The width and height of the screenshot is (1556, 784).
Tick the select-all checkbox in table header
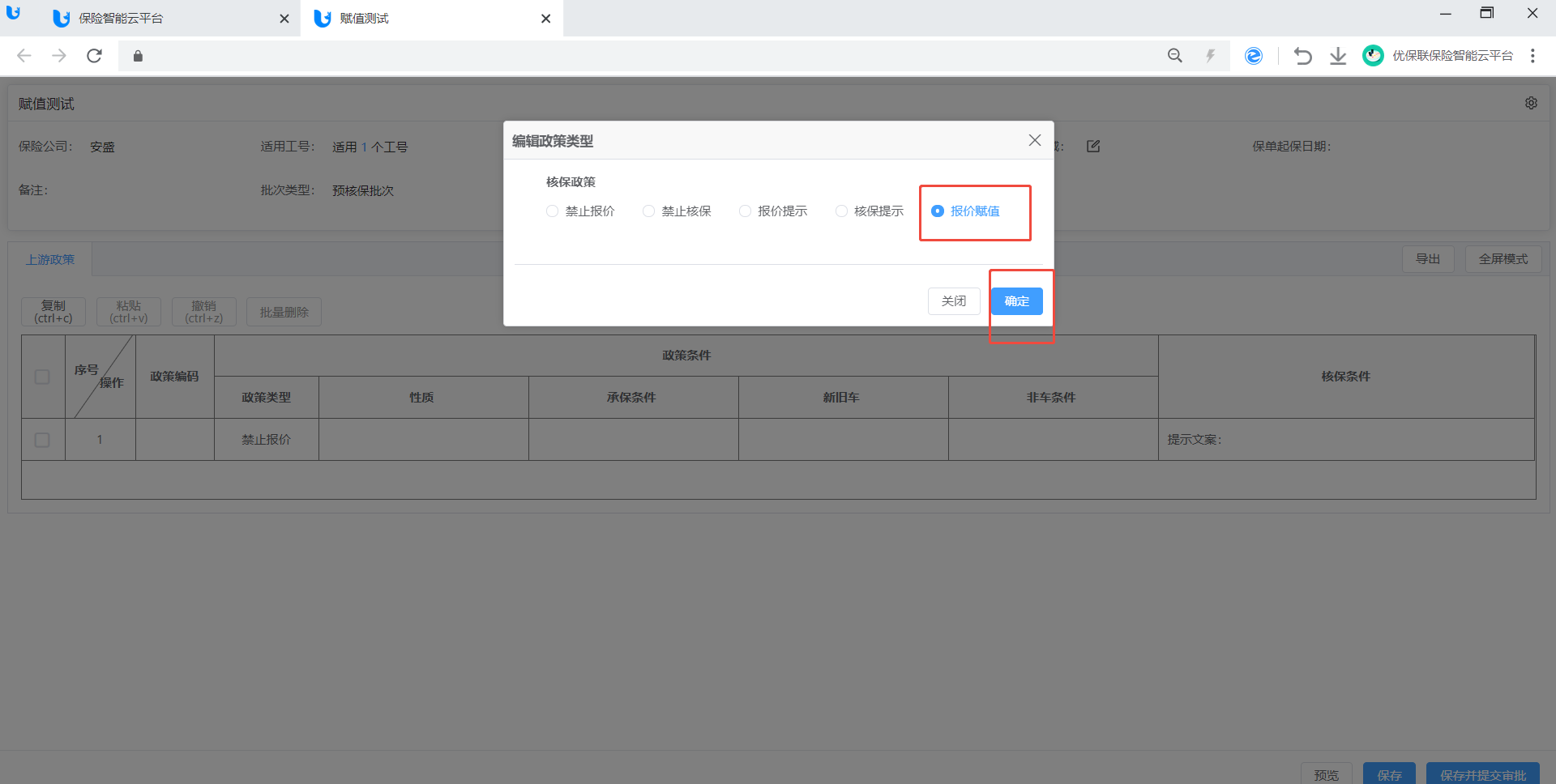click(42, 377)
